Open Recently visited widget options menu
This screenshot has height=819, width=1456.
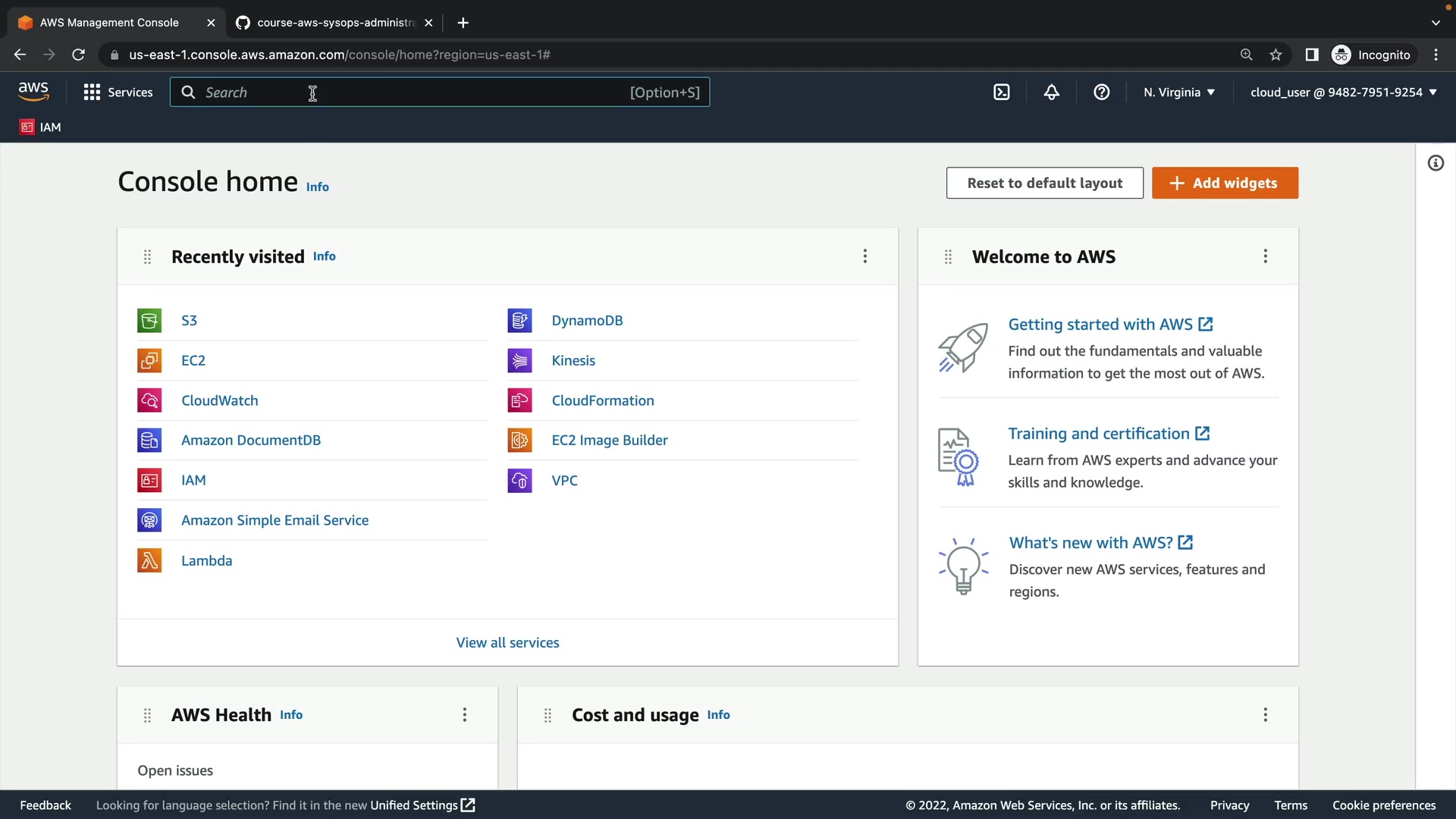point(864,256)
